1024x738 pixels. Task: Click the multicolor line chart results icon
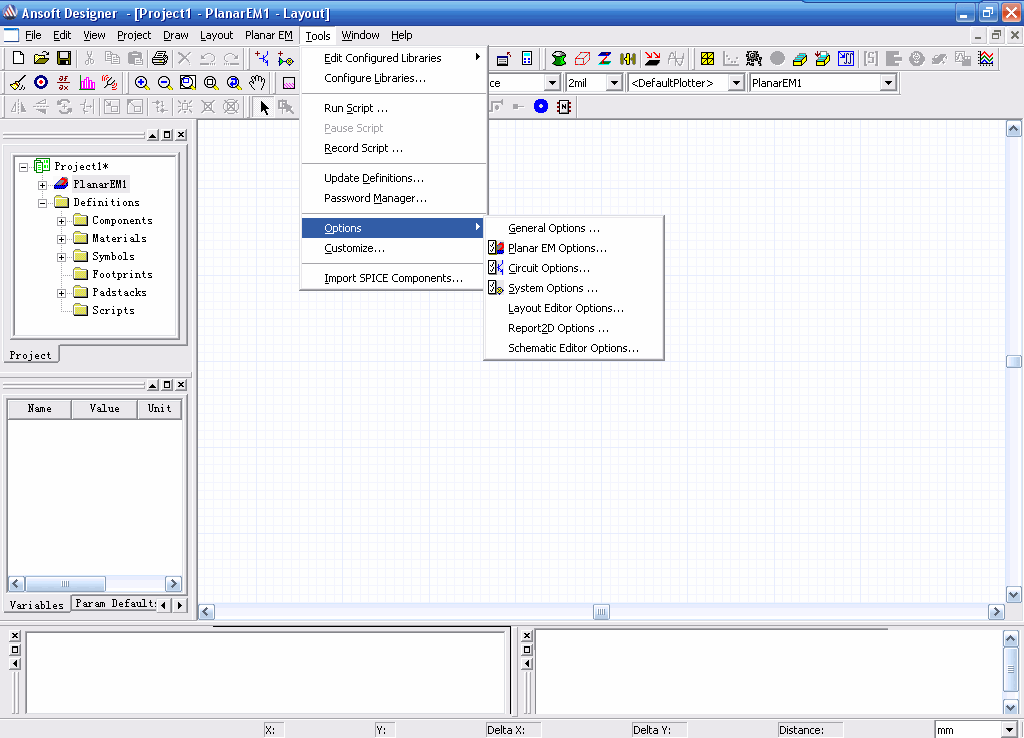(986, 59)
